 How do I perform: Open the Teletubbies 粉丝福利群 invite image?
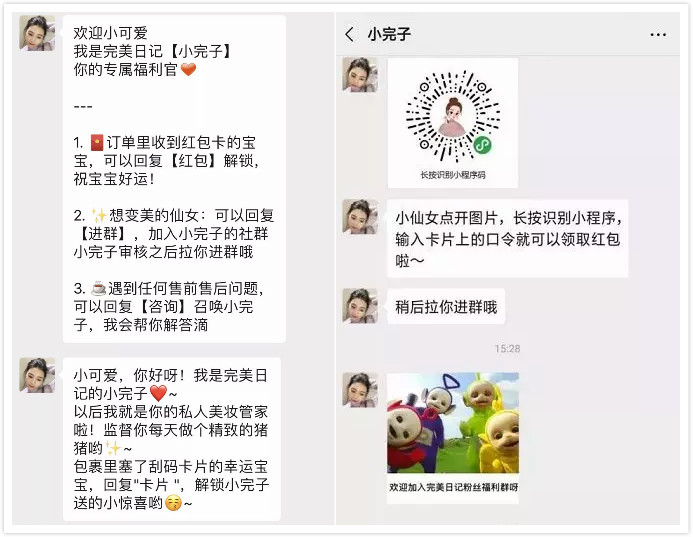tap(453, 438)
